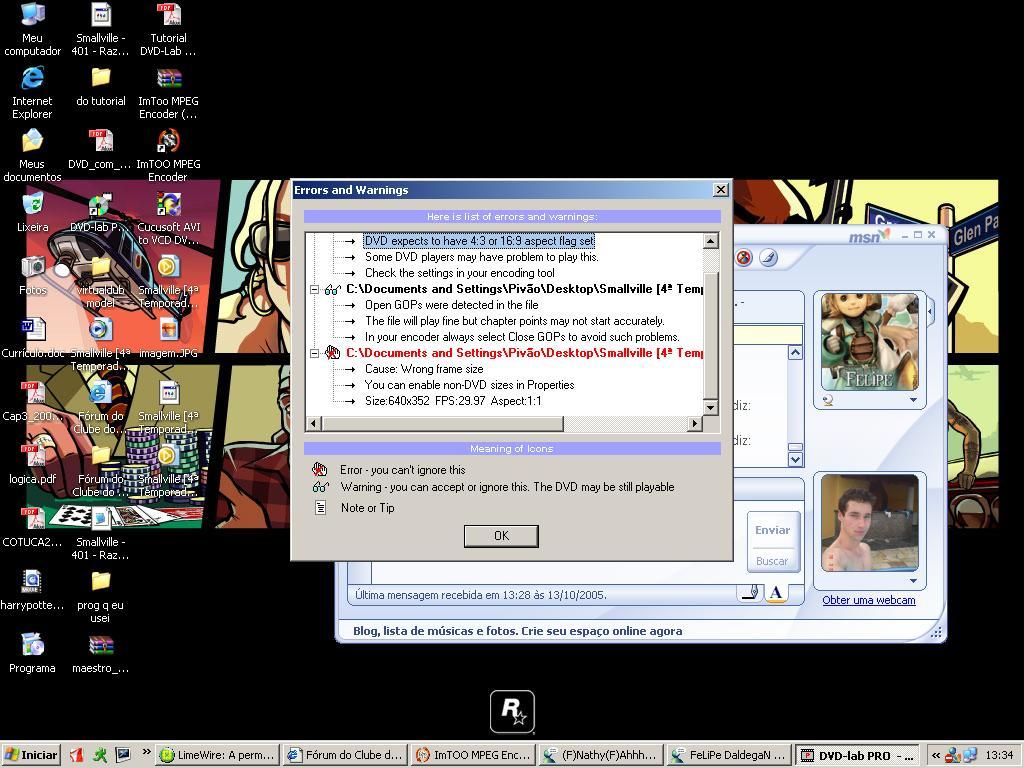This screenshot has width=1024, height=768.
Task: Click the Obter uma webcam link
Action: pos(869,600)
